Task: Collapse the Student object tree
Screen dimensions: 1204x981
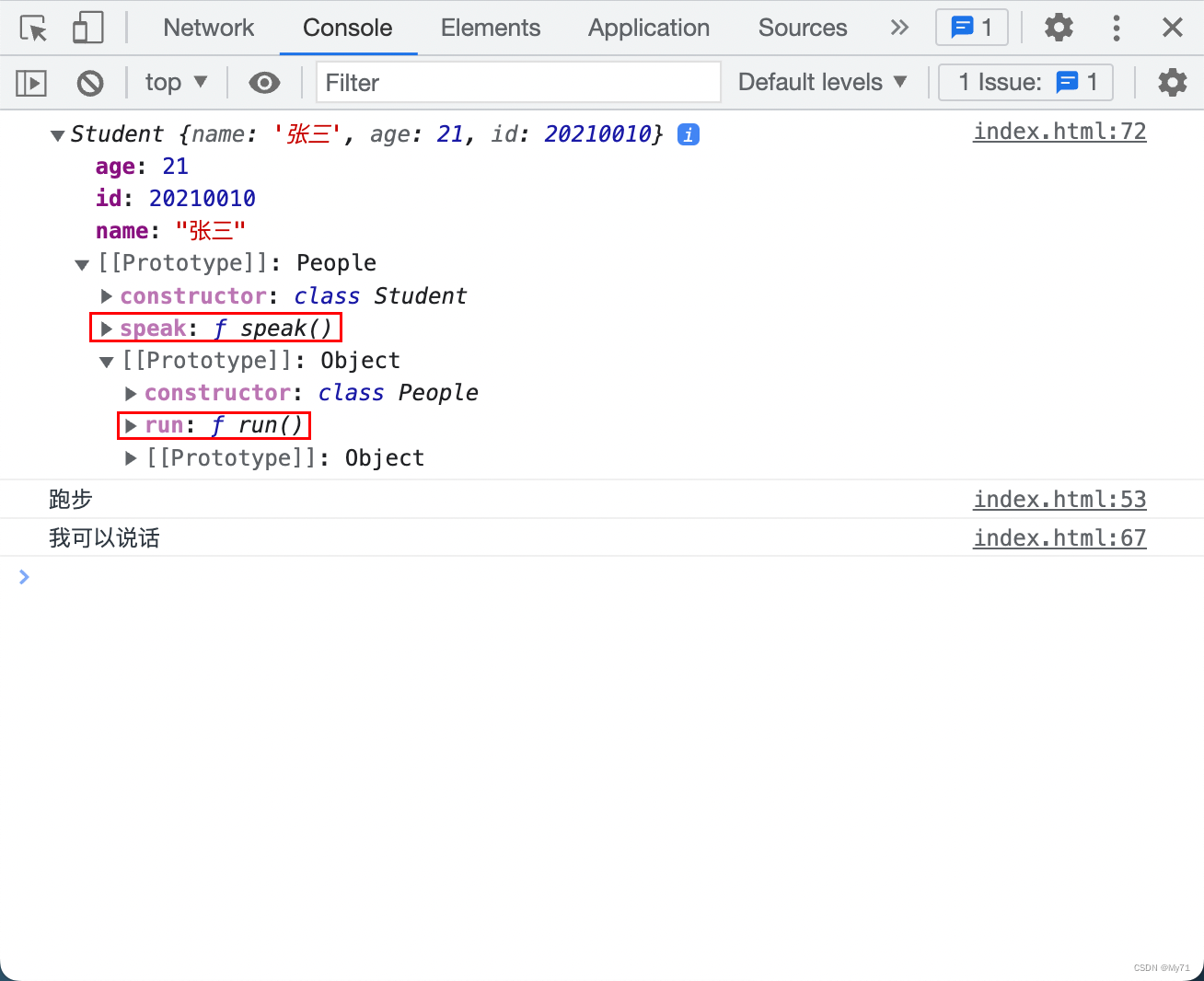Action: pyautogui.click(x=57, y=135)
